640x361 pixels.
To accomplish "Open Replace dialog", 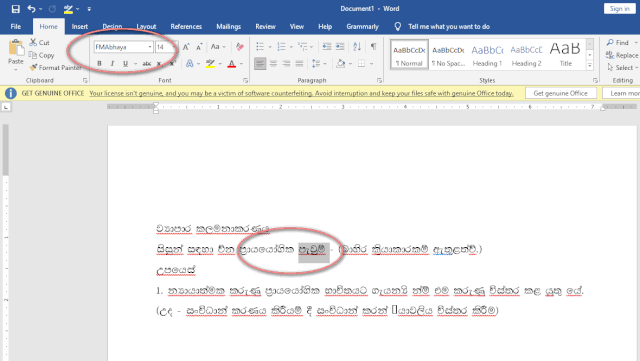I will tap(622, 55).
